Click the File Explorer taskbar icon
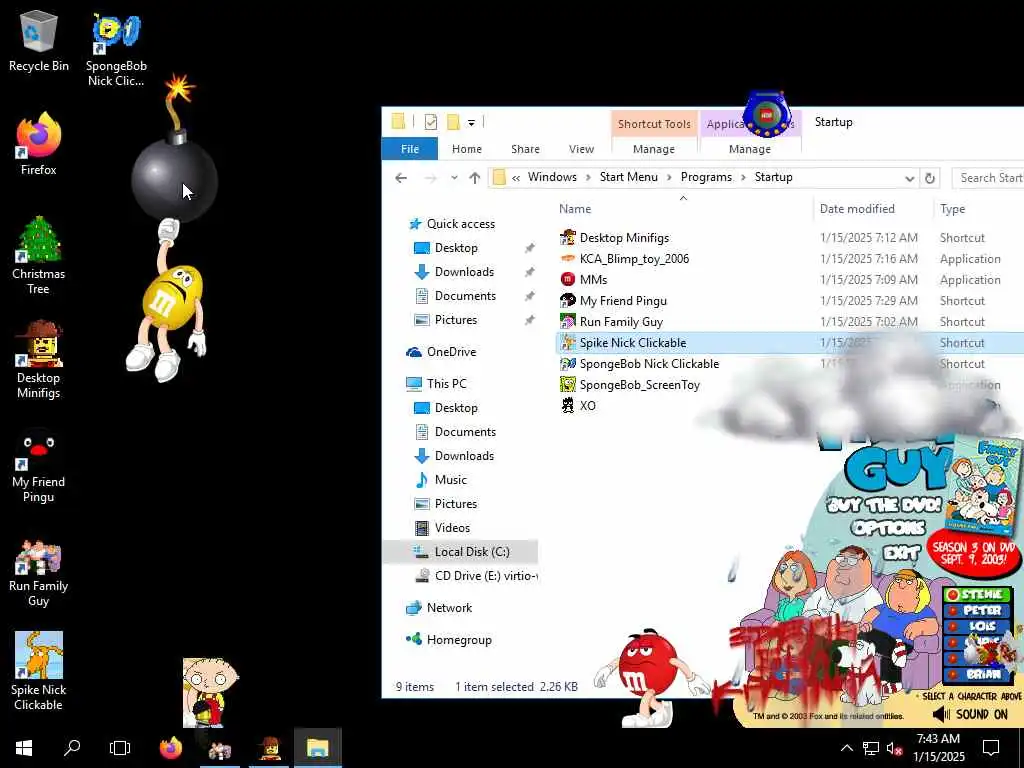Image resolution: width=1024 pixels, height=768 pixels. 317,748
